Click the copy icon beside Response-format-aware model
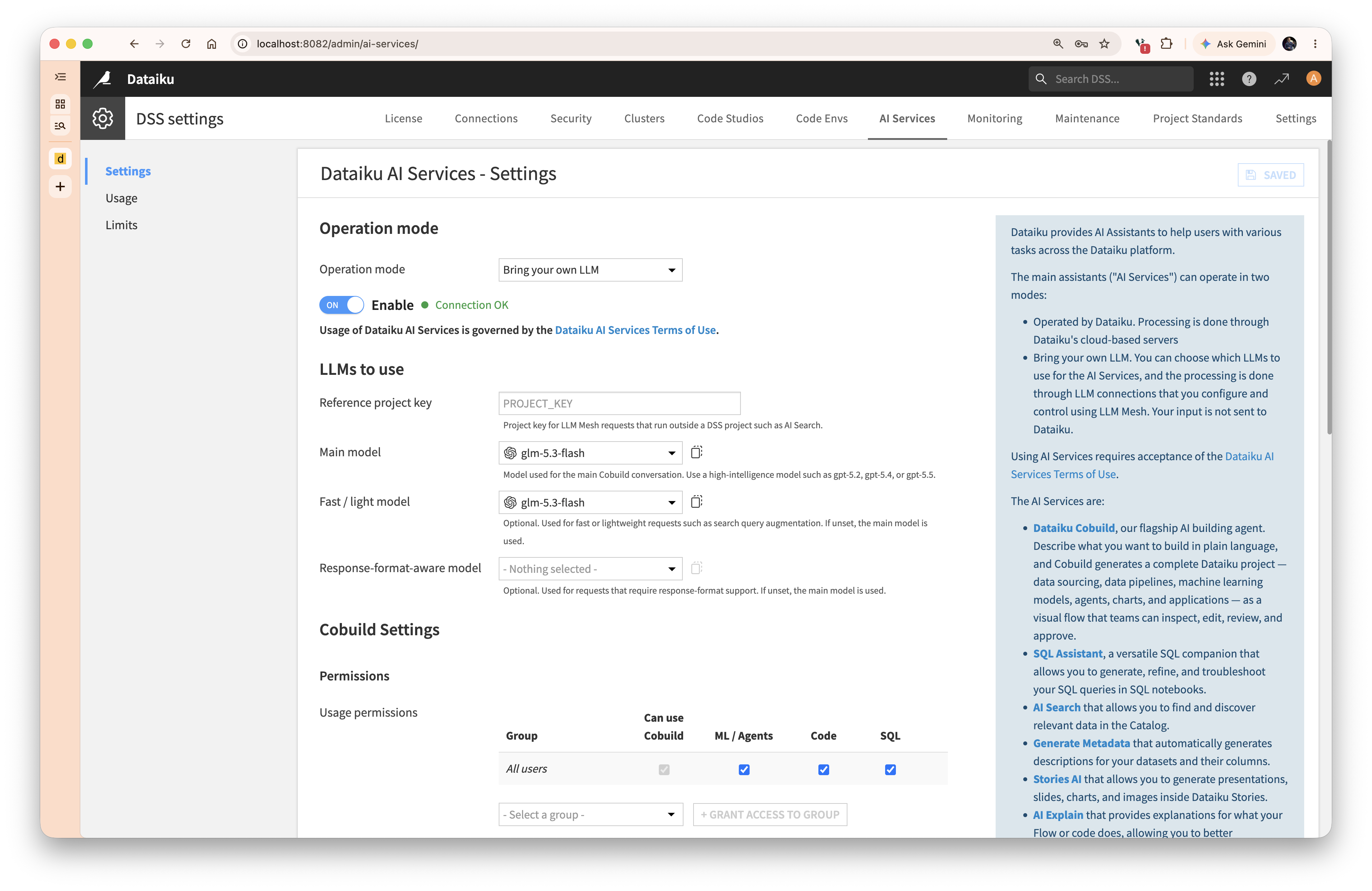The height and width of the screenshot is (891, 1372). (x=696, y=568)
